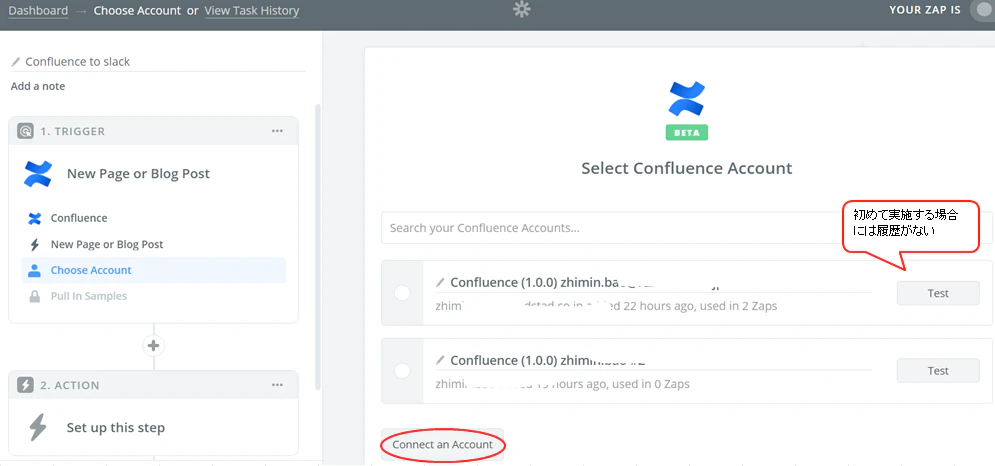
Task: Select the Confluence app step
Action: coord(154,218)
